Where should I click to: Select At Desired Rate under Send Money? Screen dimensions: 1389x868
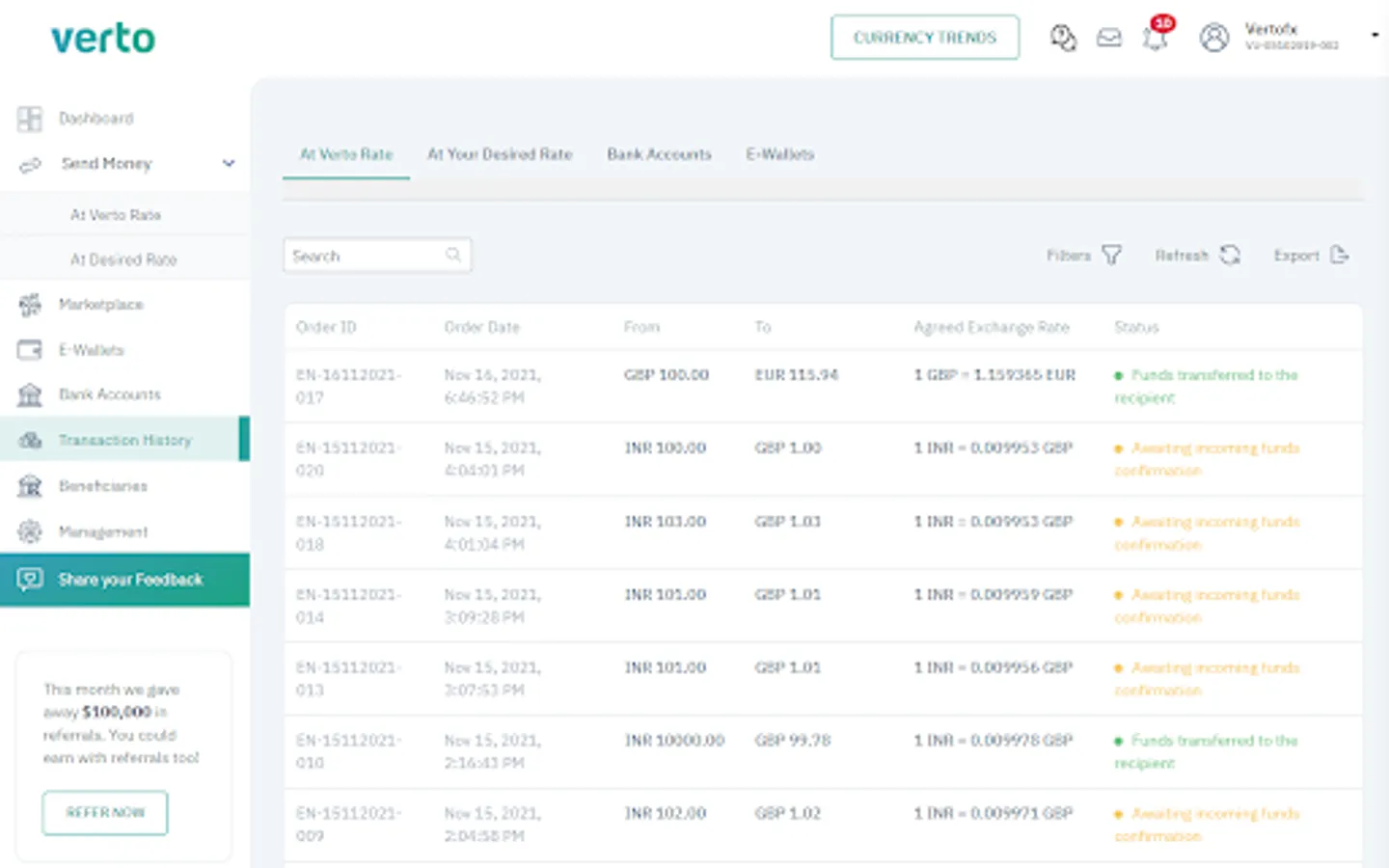click(x=123, y=259)
